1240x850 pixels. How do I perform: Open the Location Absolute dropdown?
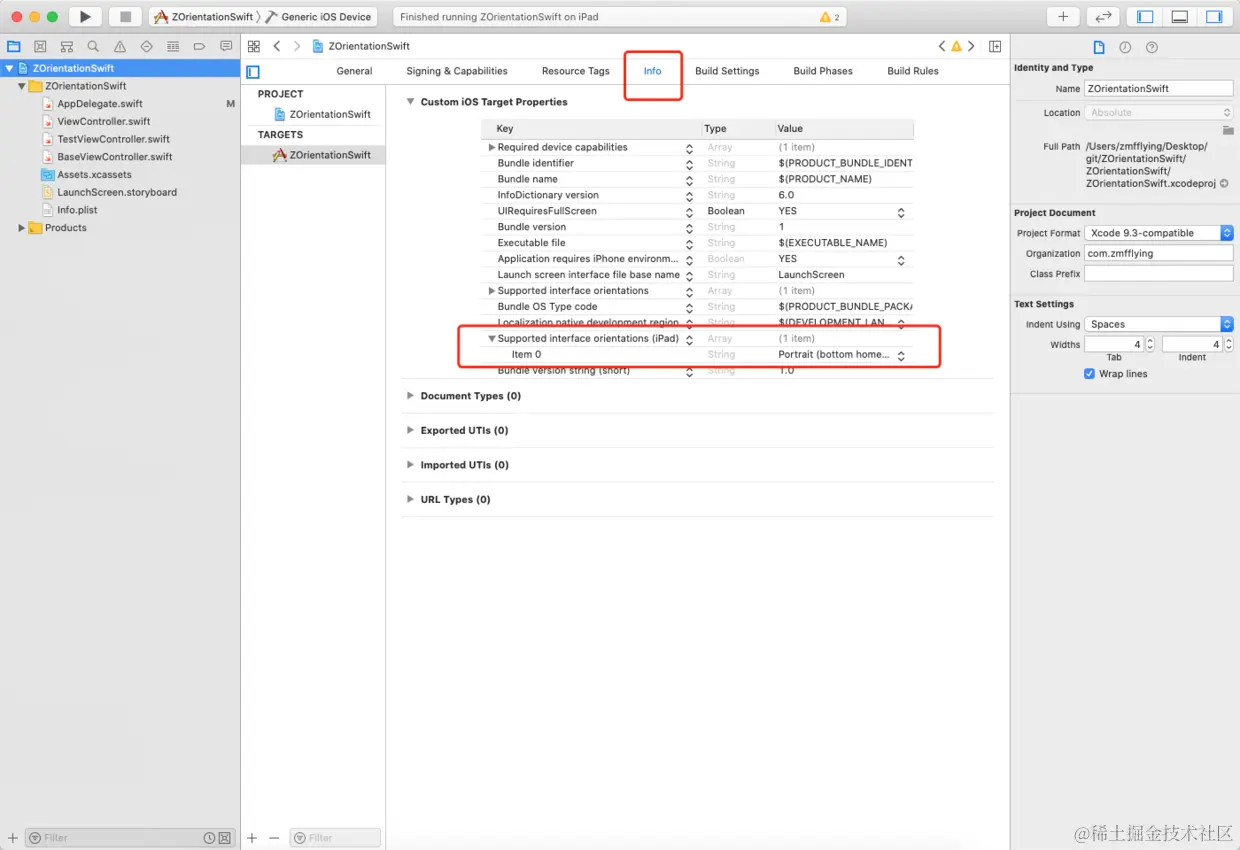point(1159,113)
